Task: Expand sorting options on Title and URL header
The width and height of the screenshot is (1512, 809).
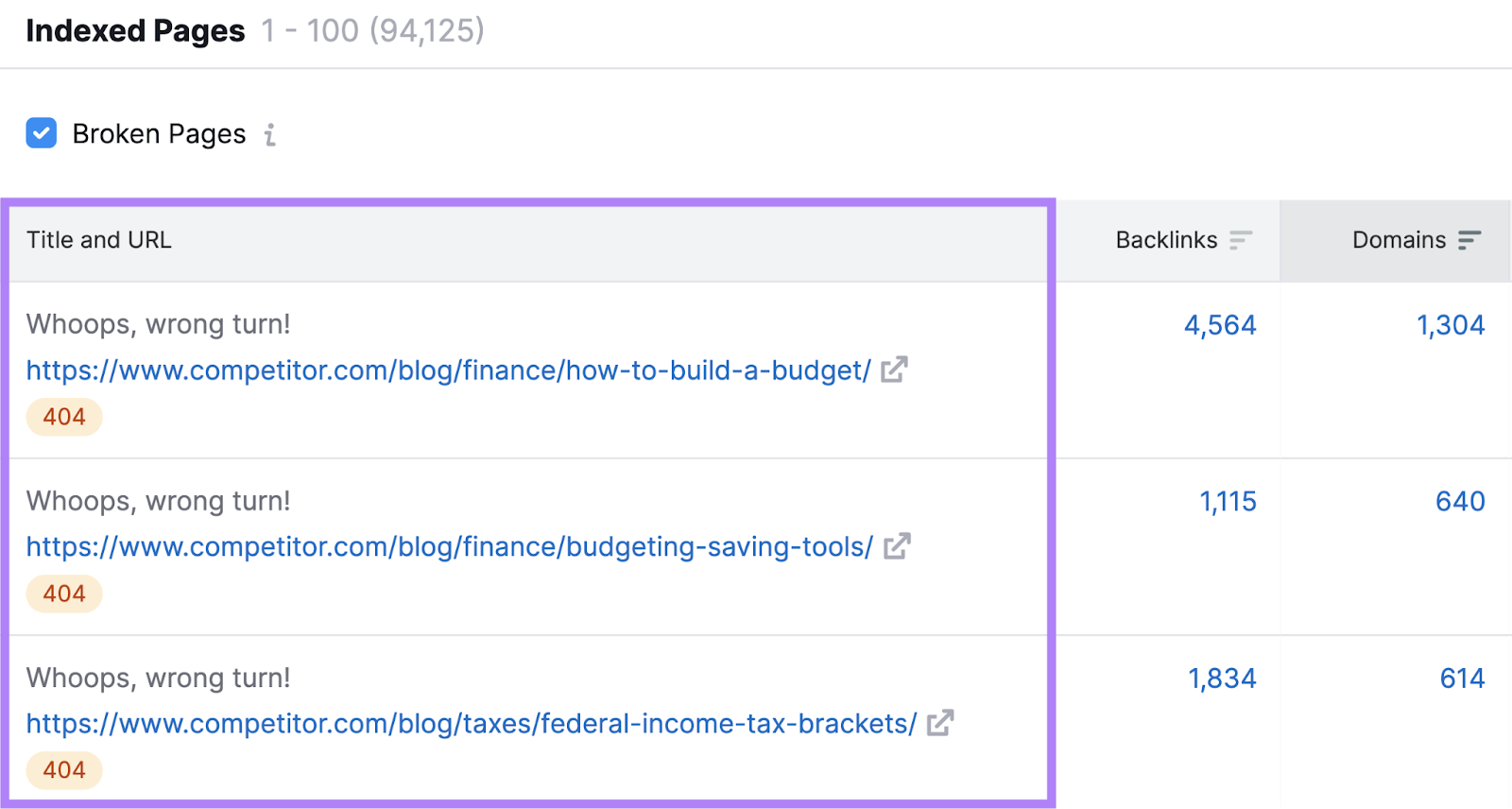Action: pyautogui.click(x=98, y=240)
